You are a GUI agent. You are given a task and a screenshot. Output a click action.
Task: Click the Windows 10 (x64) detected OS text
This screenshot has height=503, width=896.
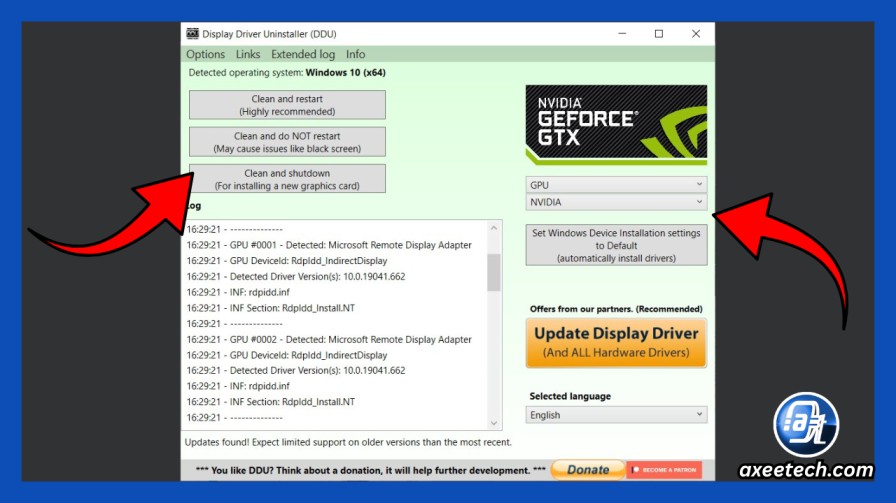[345, 73]
